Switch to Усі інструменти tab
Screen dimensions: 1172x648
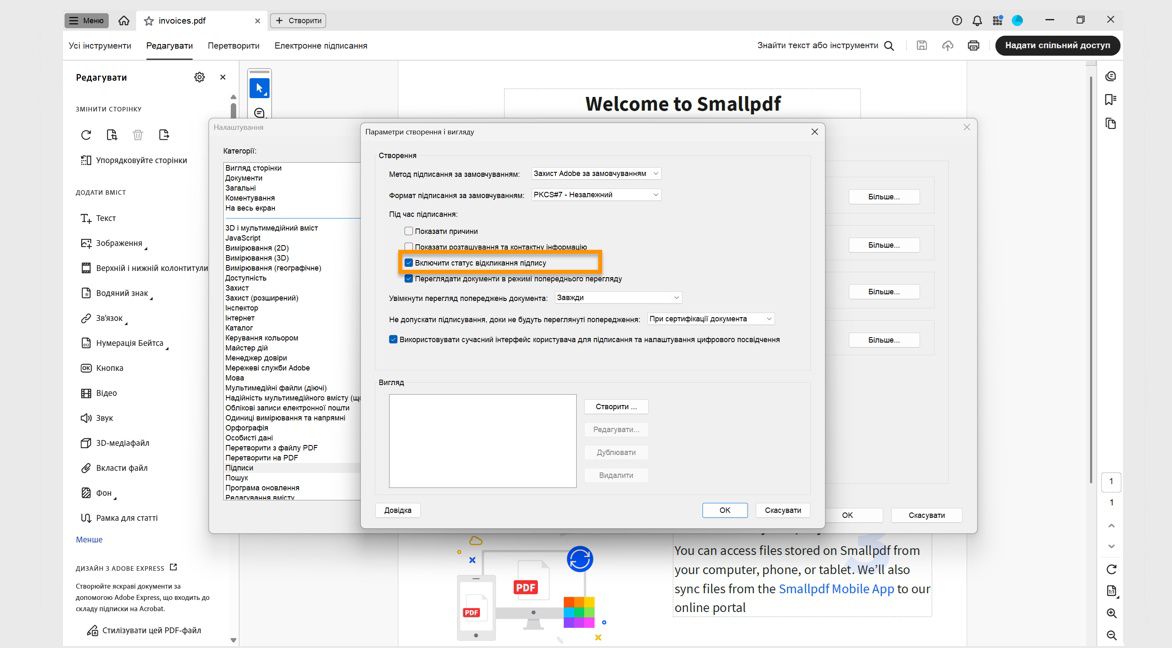point(99,46)
